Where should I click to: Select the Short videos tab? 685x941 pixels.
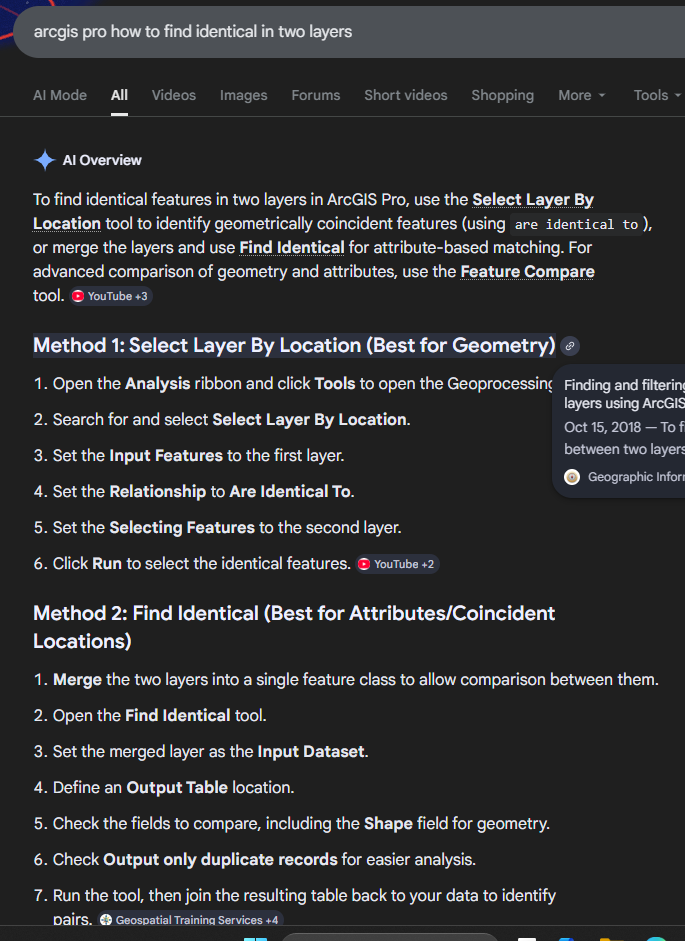point(406,95)
